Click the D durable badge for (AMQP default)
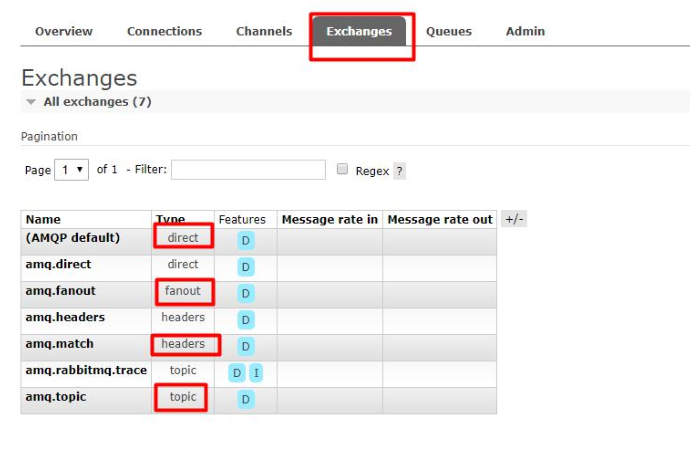Viewport: 690px width, 454px height. click(x=246, y=241)
